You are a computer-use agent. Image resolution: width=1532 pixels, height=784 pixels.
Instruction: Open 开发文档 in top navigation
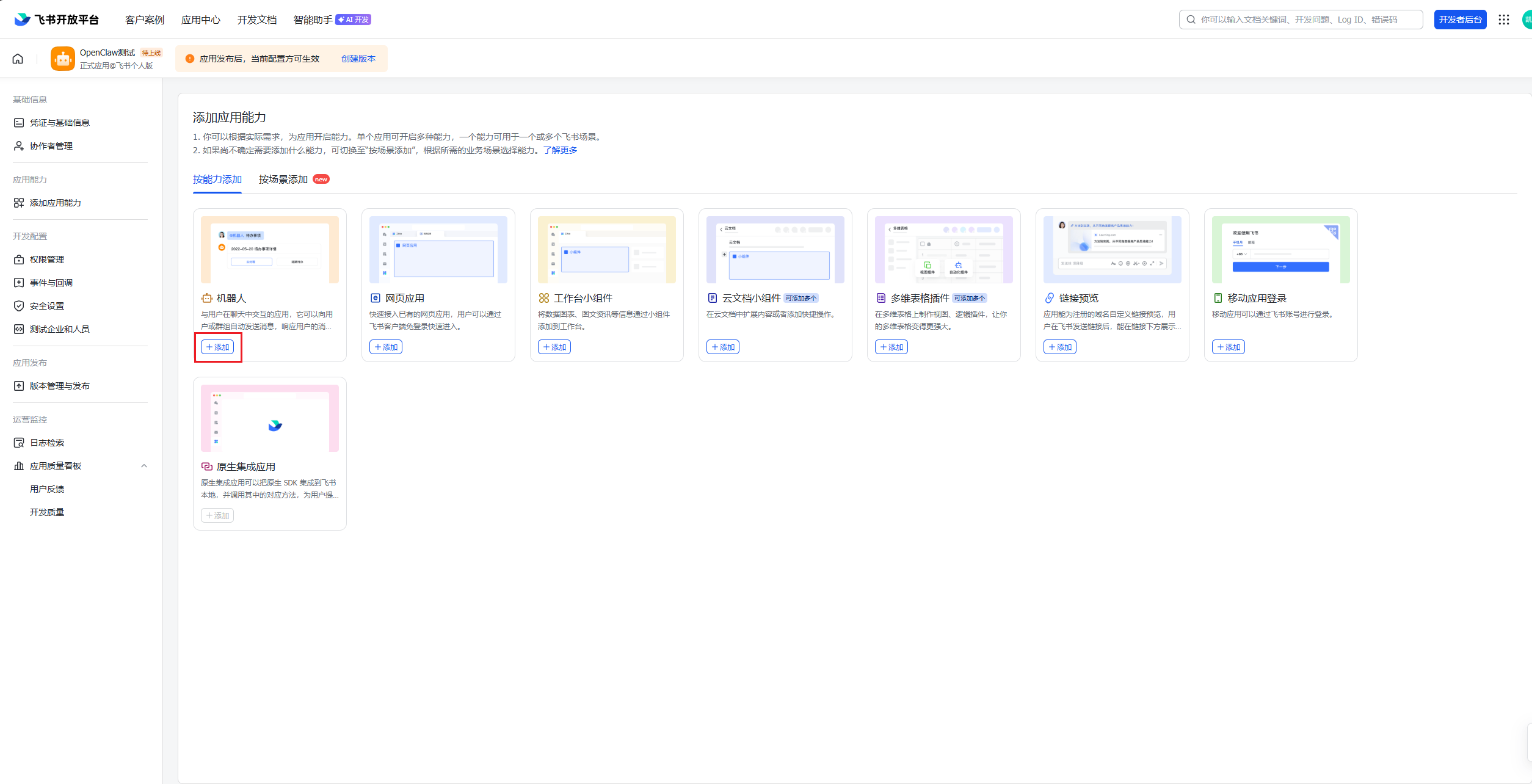(256, 20)
